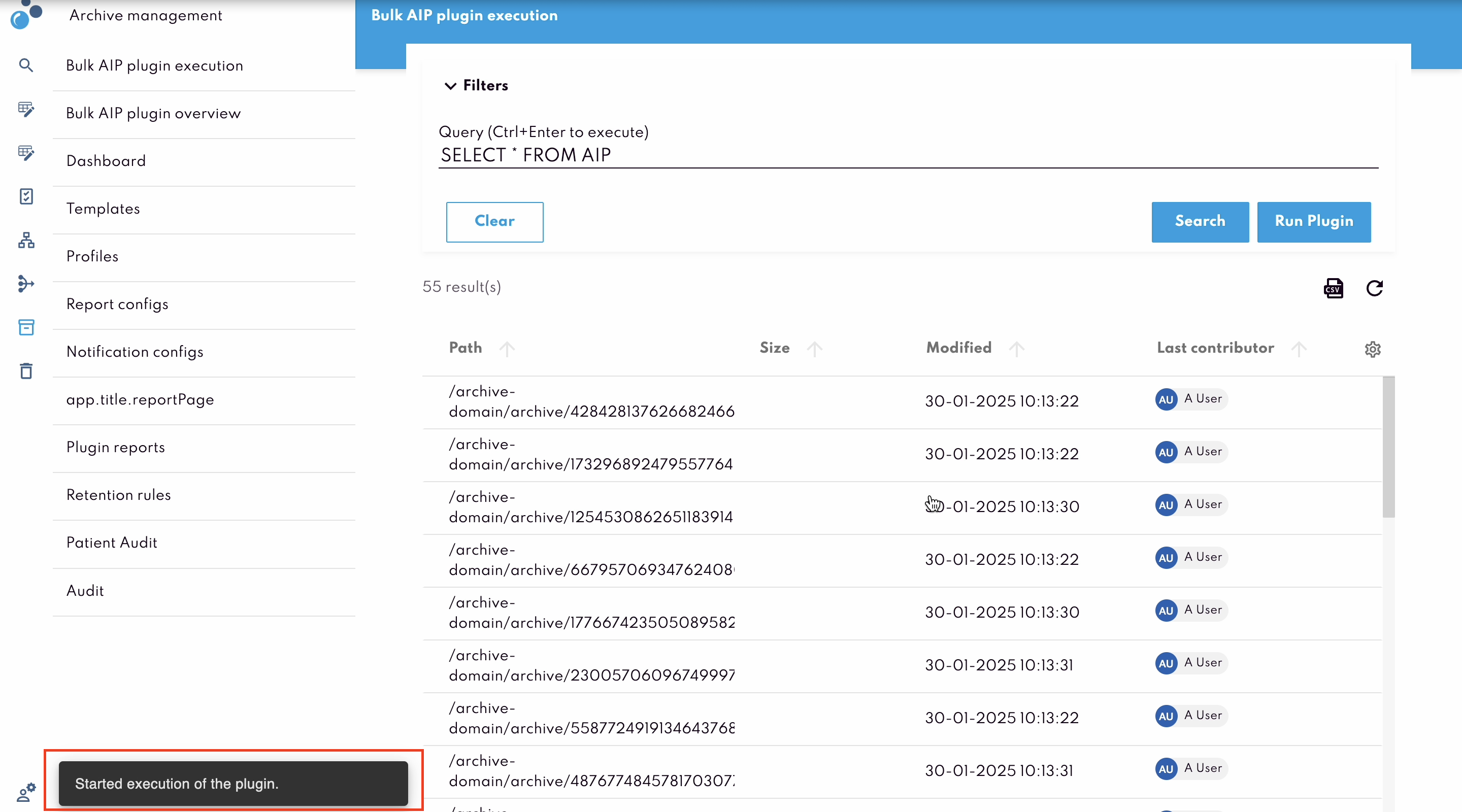1462x812 pixels.
Task: Click the second table-edit sidebar icon
Action: 26,153
